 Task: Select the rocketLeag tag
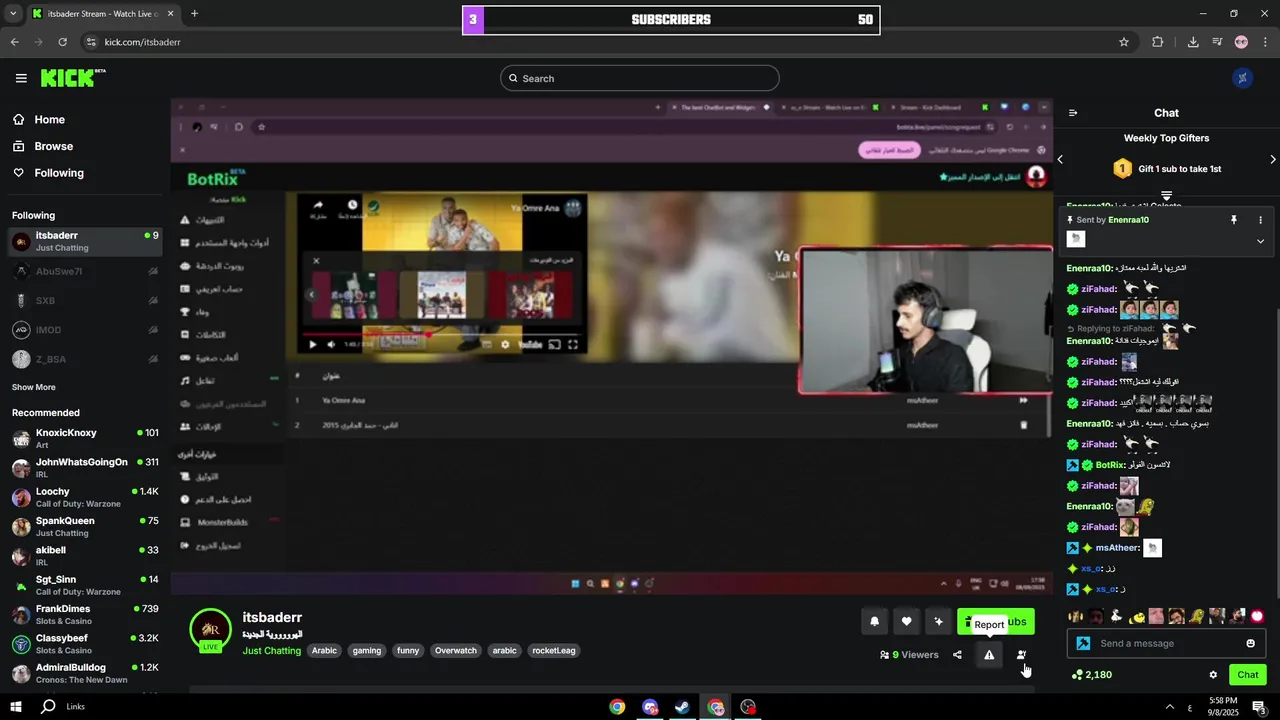[x=554, y=651]
